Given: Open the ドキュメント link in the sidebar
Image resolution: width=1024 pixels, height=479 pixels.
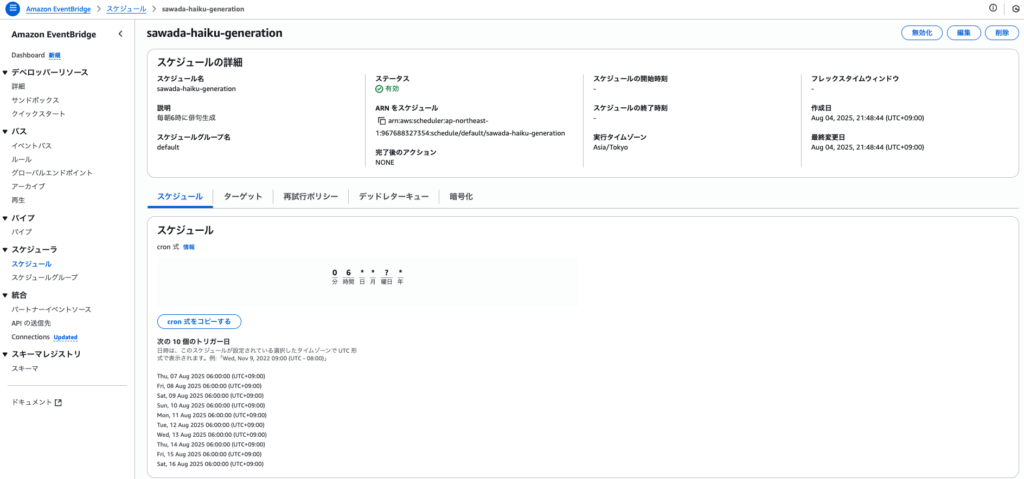Looking at the screenshot, I should pyautogui.click(x=32, y=403).
